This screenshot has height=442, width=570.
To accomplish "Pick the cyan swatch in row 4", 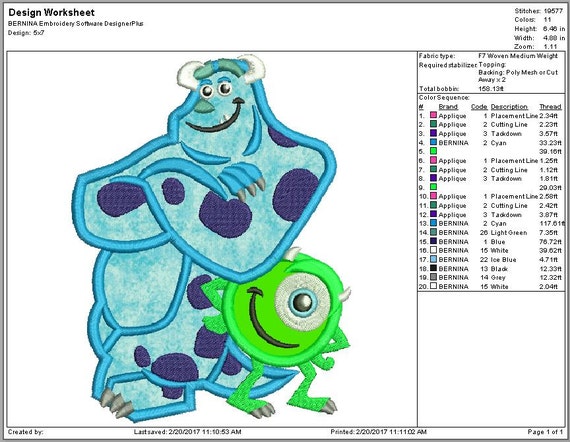I will [433, 142].
